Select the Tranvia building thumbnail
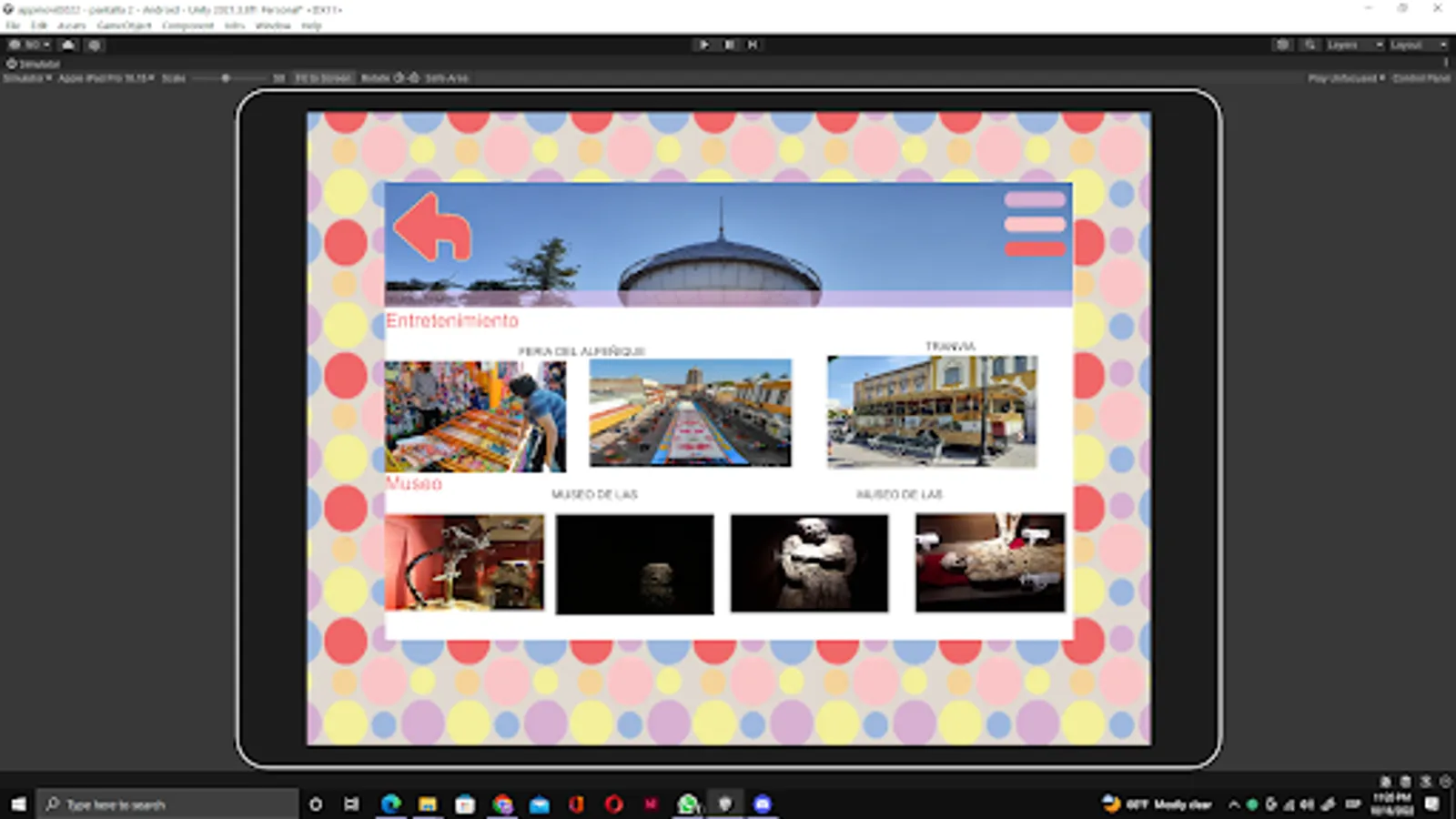The image size is (1456, 819). tap(931, 412)
